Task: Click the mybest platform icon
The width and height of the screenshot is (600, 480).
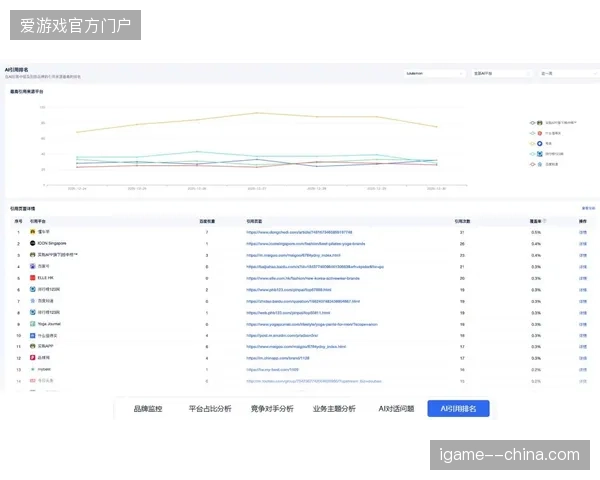Action: [x=33, y=369]
